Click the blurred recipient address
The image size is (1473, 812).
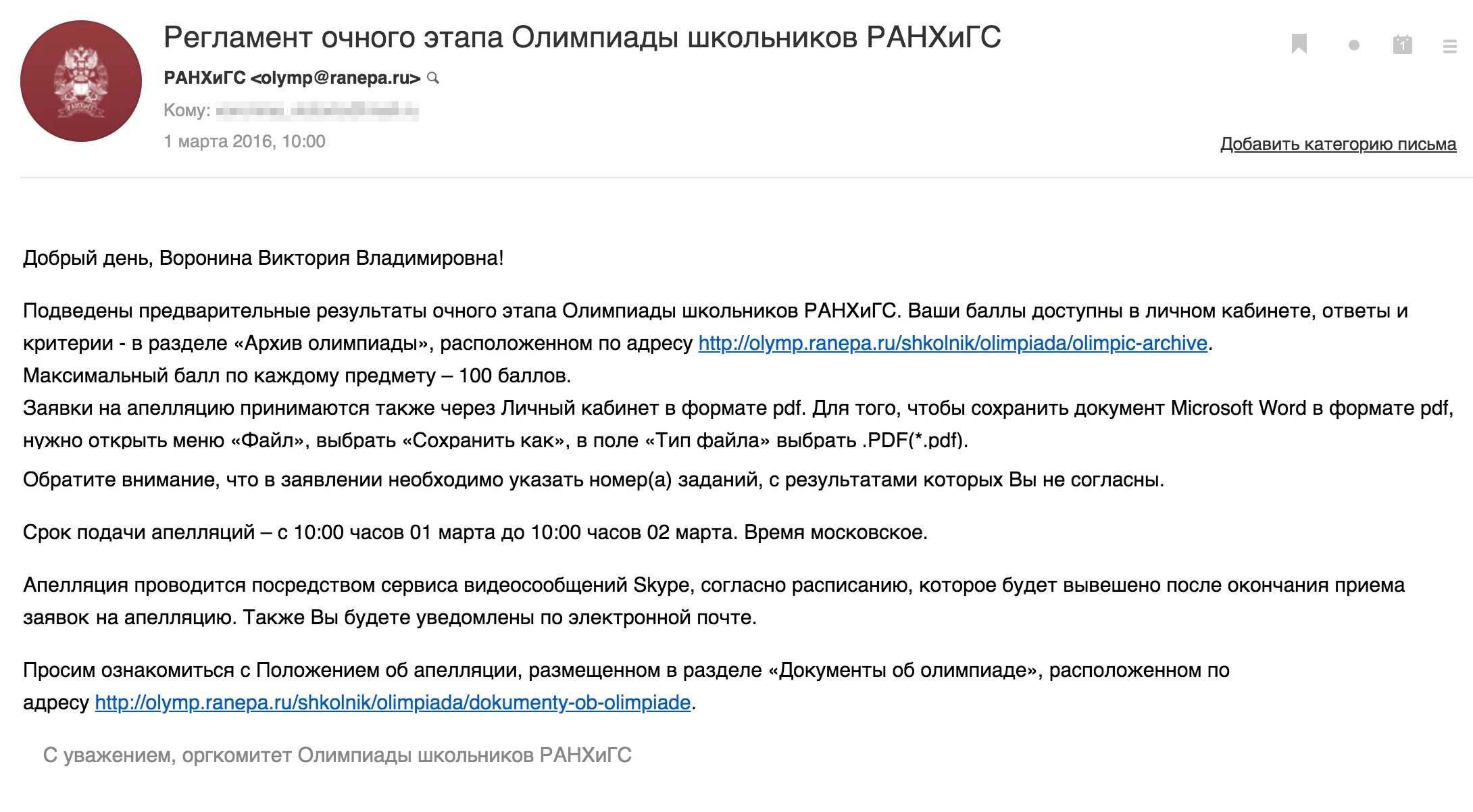pyautogui.click(x=318, y=110)
